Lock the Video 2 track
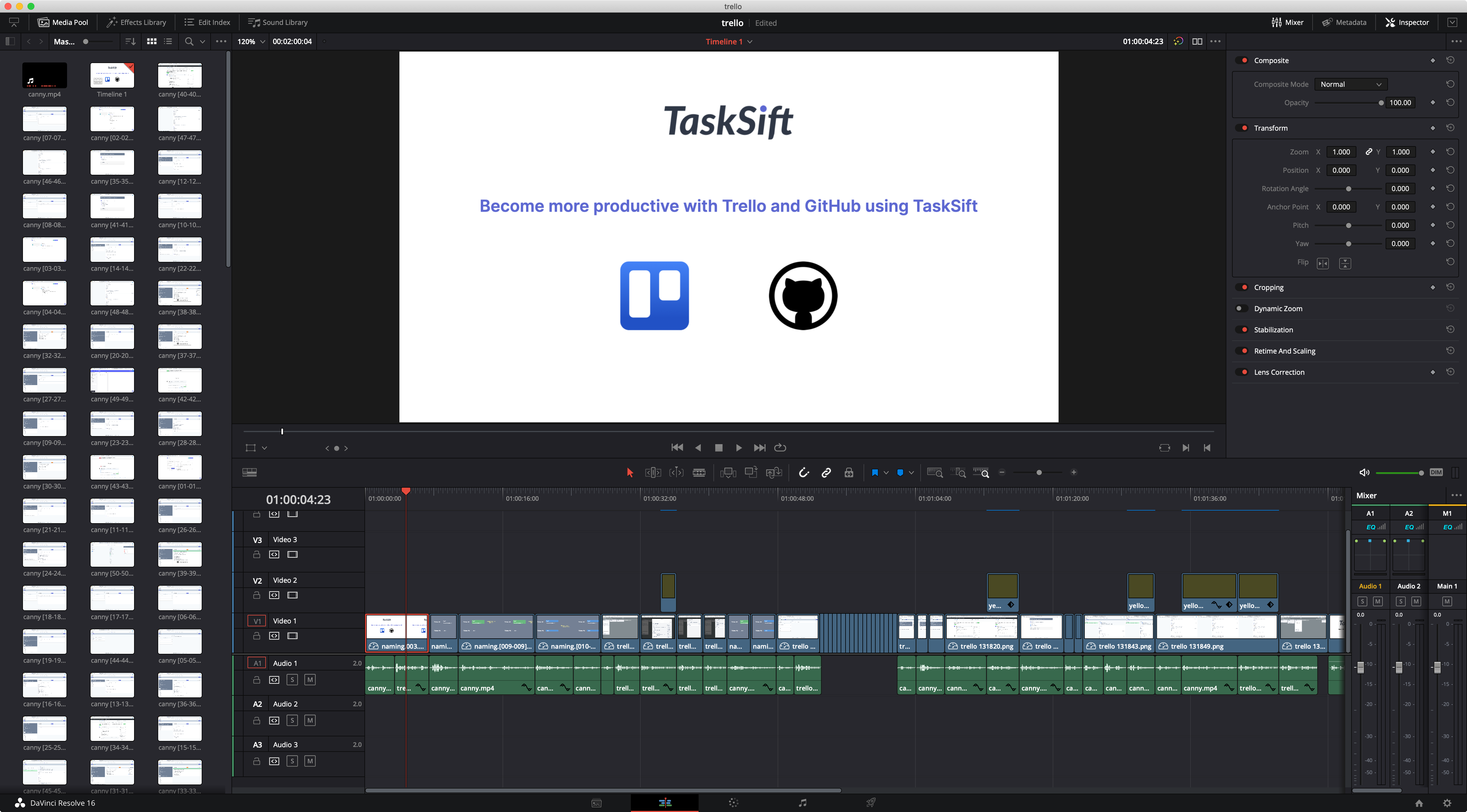 (x=256, y=596)
